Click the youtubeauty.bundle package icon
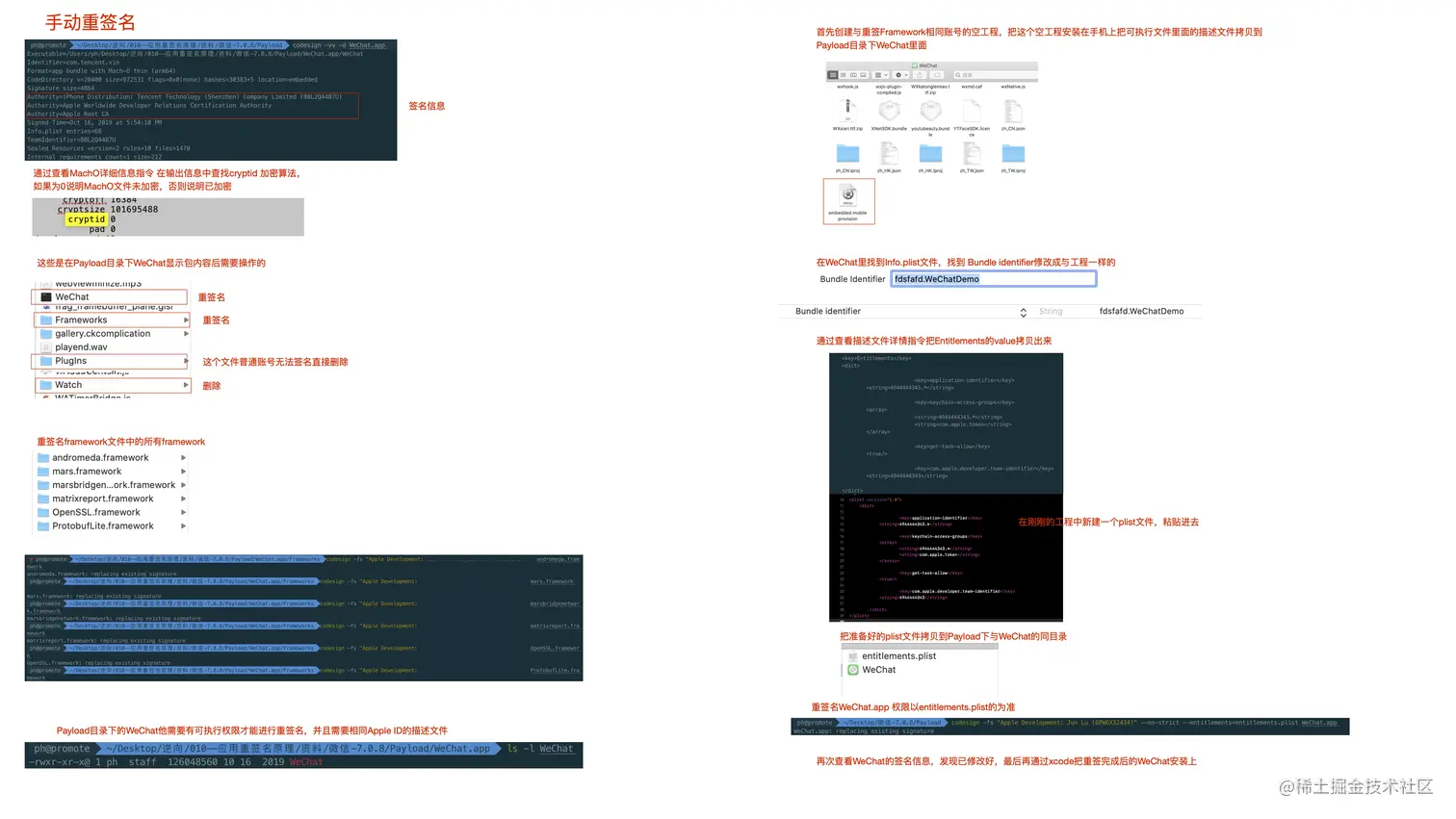This screenshot has width=1456, height=819. [930, 112]
